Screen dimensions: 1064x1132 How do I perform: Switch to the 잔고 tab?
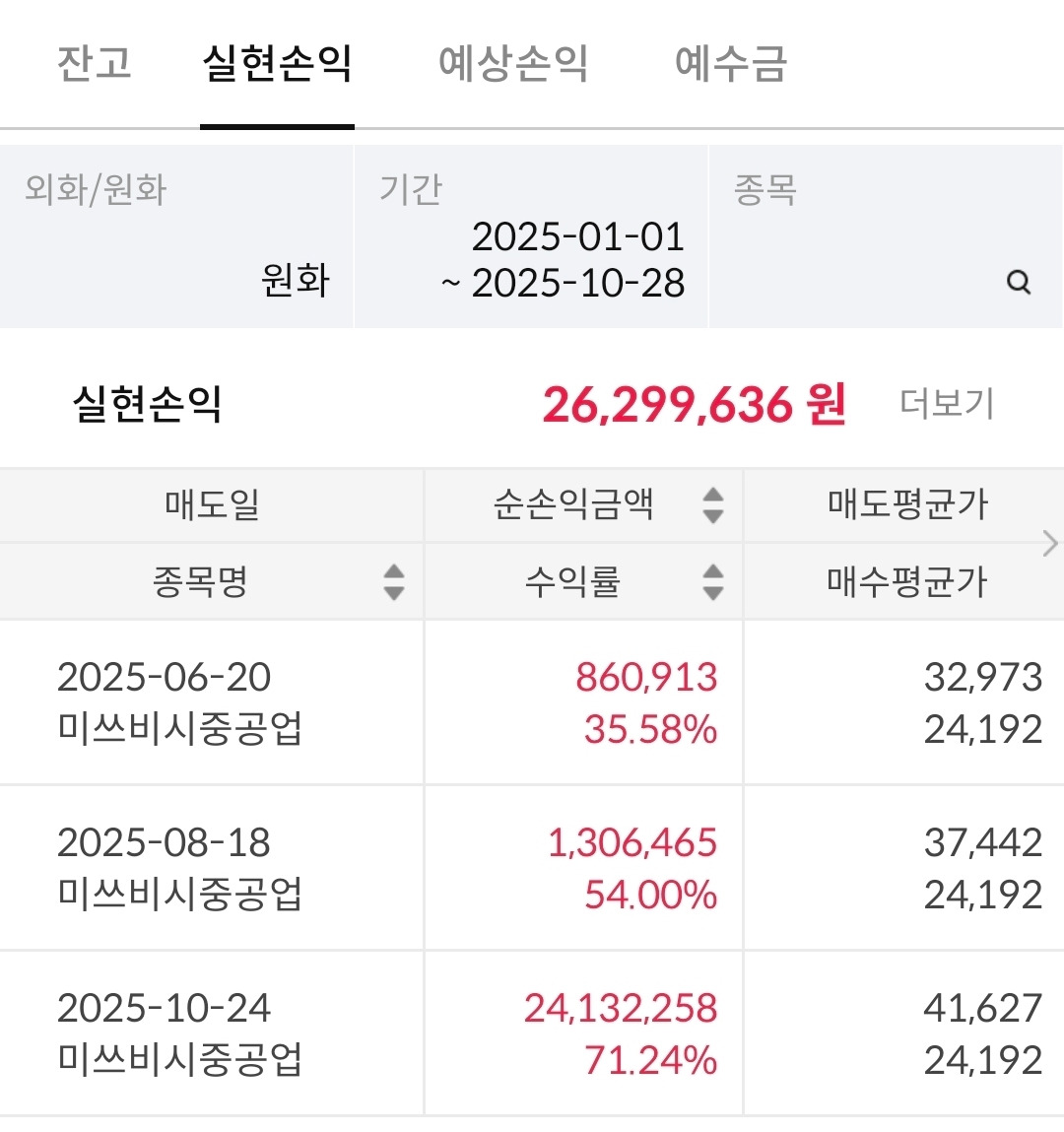[94, 64]
